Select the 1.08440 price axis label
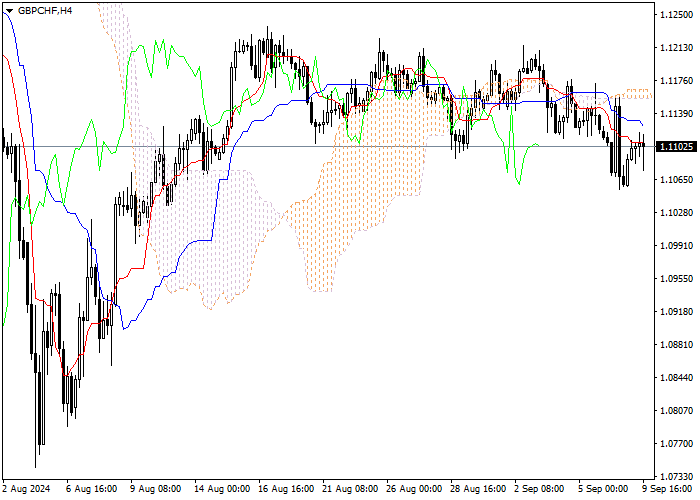Screen dimensions: 700x500 pos(676,378)
